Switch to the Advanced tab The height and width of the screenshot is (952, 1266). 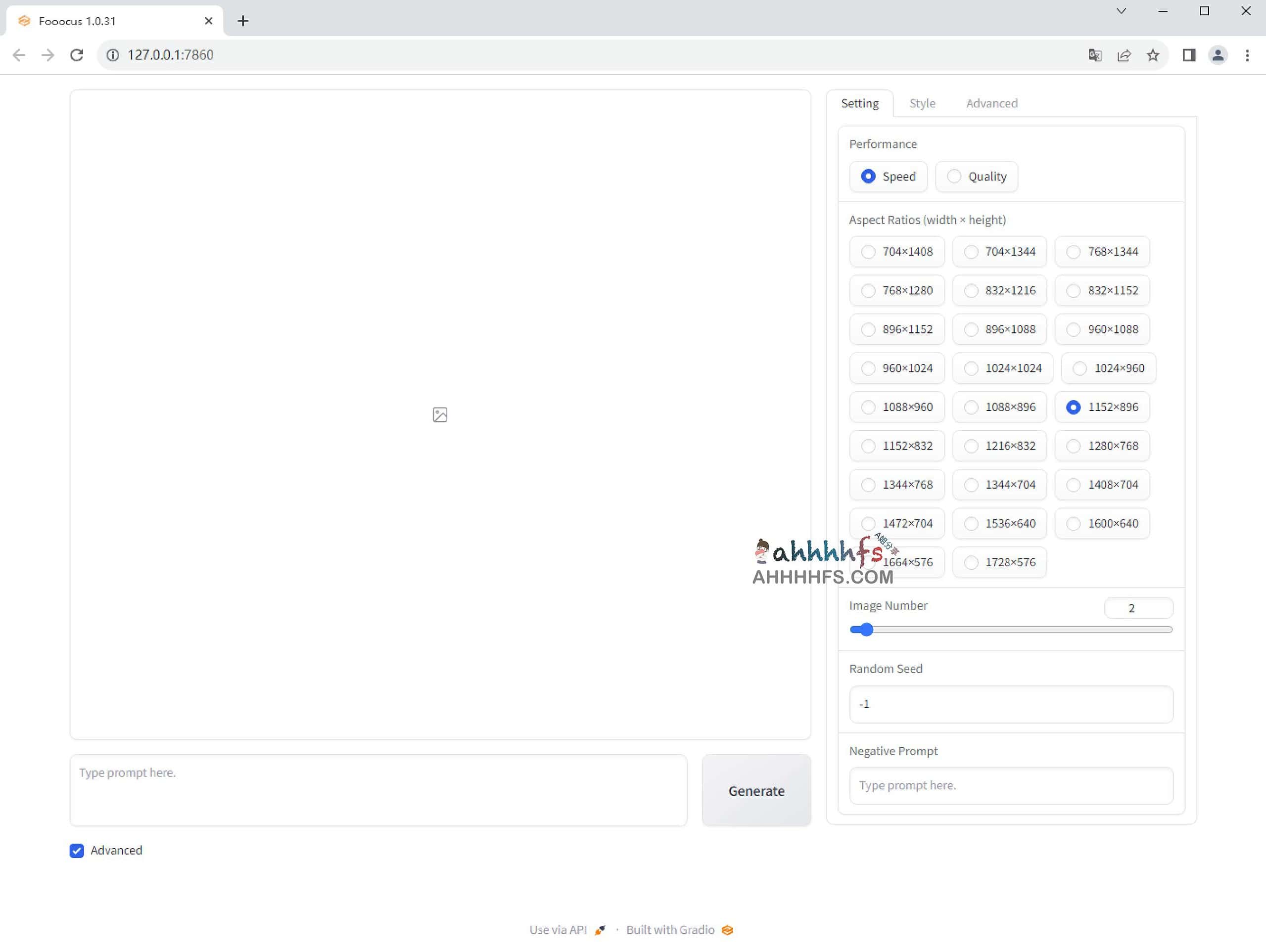tap(991, 103)
